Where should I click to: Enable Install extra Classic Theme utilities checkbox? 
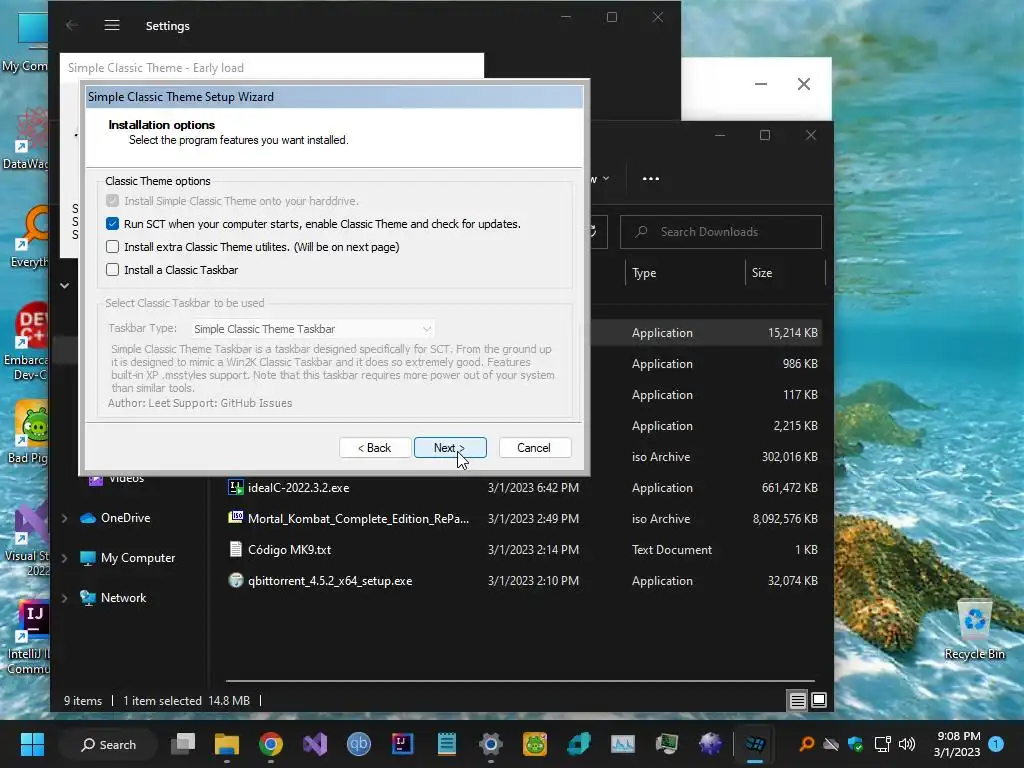(112, 247)
